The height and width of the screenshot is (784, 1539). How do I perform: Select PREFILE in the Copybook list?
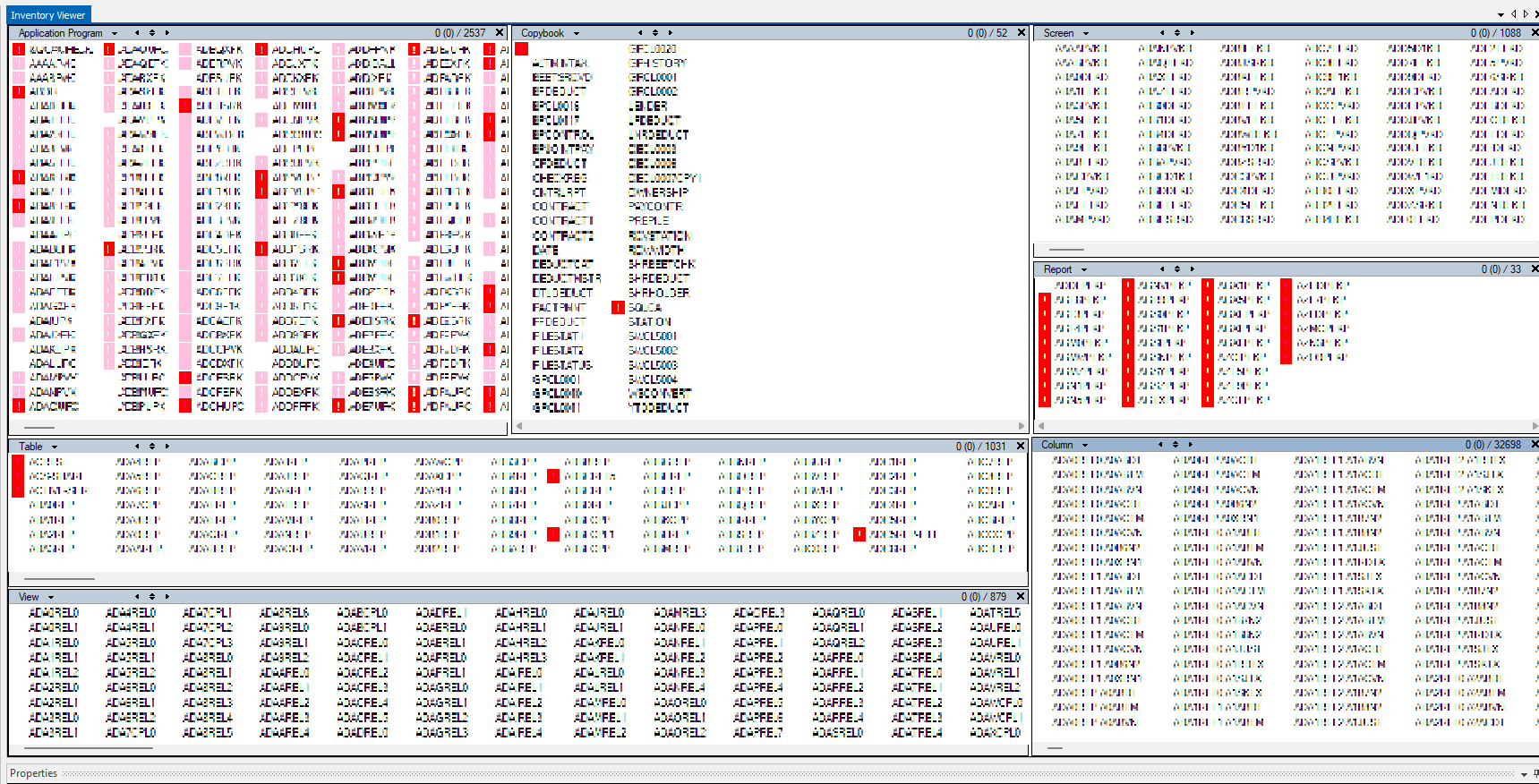pyautogui.click(x=649, y=220)
